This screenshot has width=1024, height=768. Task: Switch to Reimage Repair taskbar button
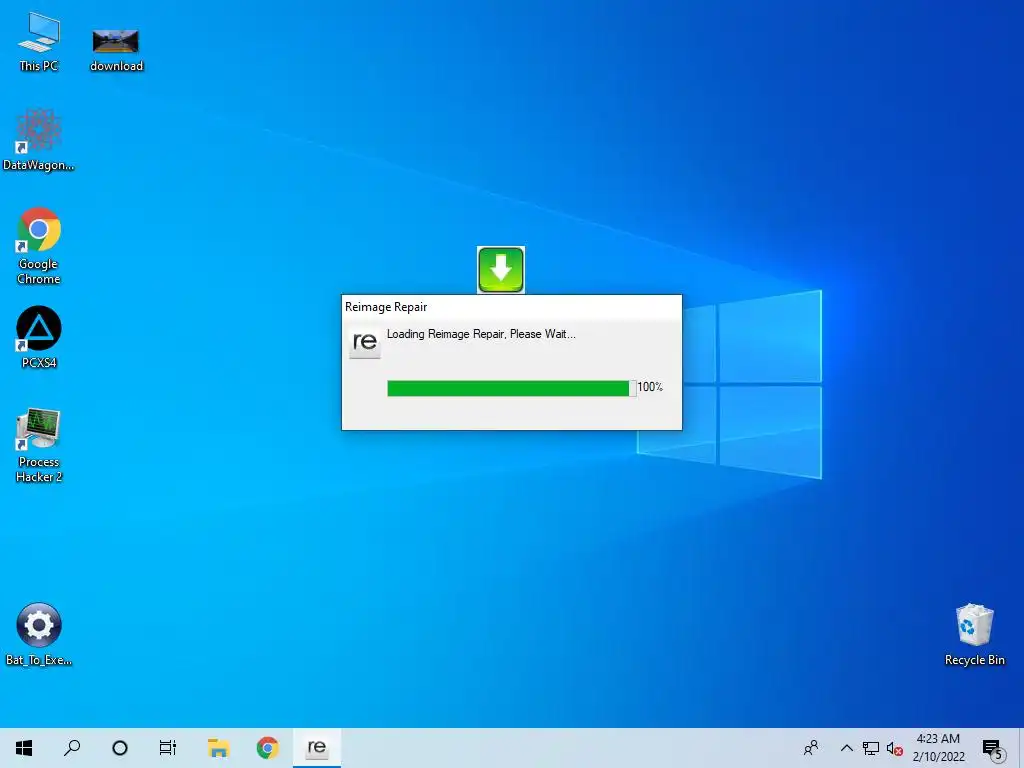pos(317,748)
